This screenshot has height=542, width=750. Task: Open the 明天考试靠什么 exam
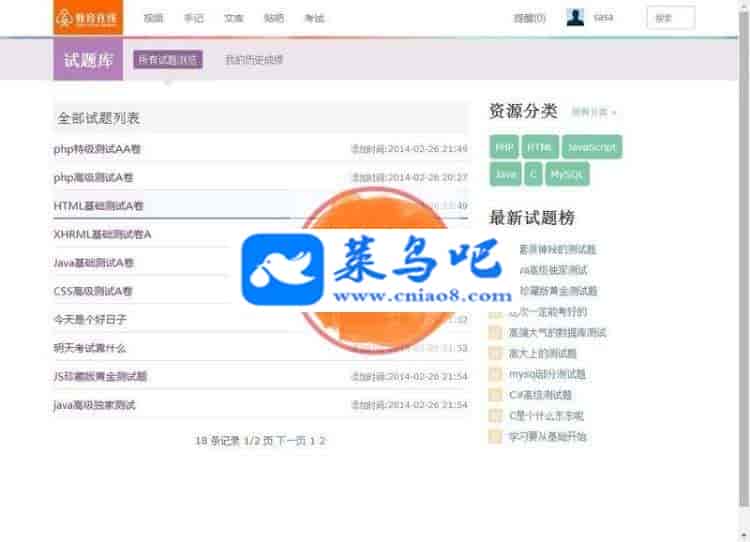[x=90, y=348]
